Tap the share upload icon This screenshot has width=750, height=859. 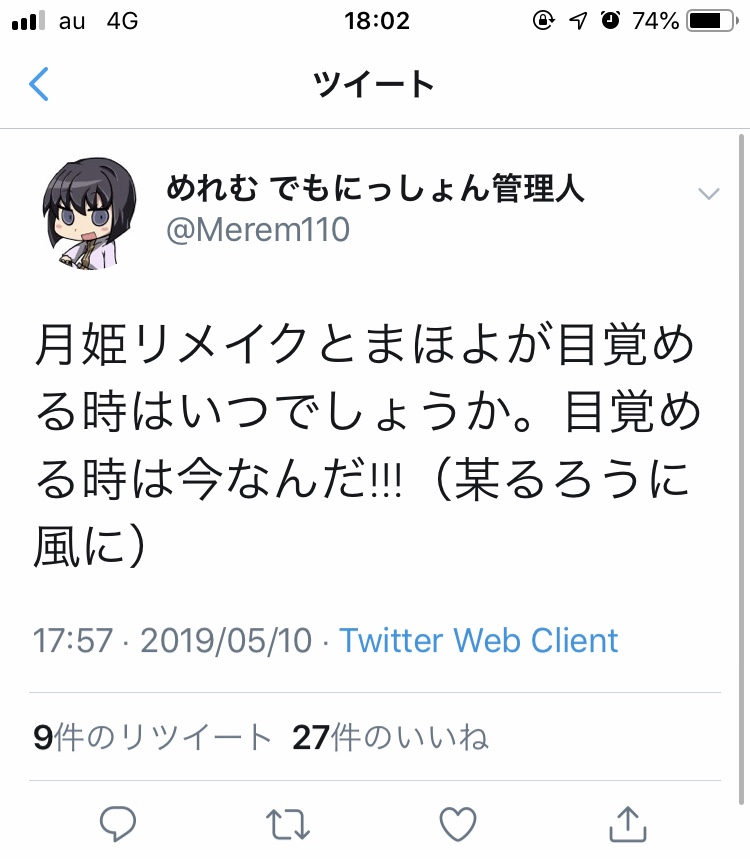[x=628, y=823]
